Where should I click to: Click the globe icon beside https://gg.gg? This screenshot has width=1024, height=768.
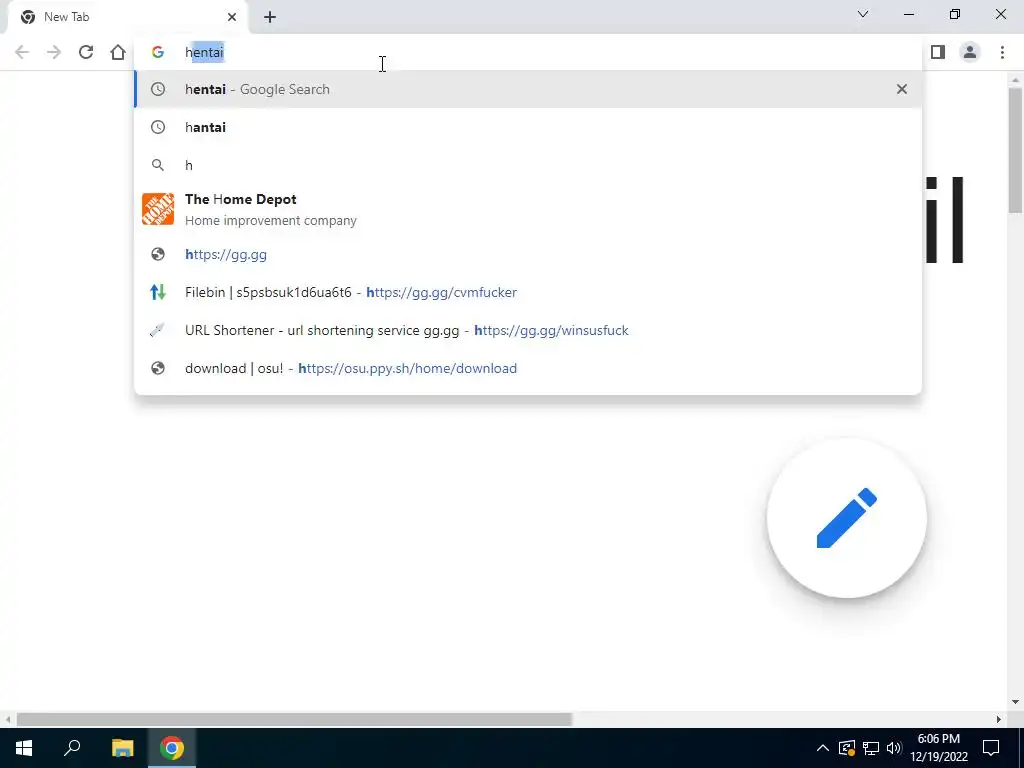point(158,254)
